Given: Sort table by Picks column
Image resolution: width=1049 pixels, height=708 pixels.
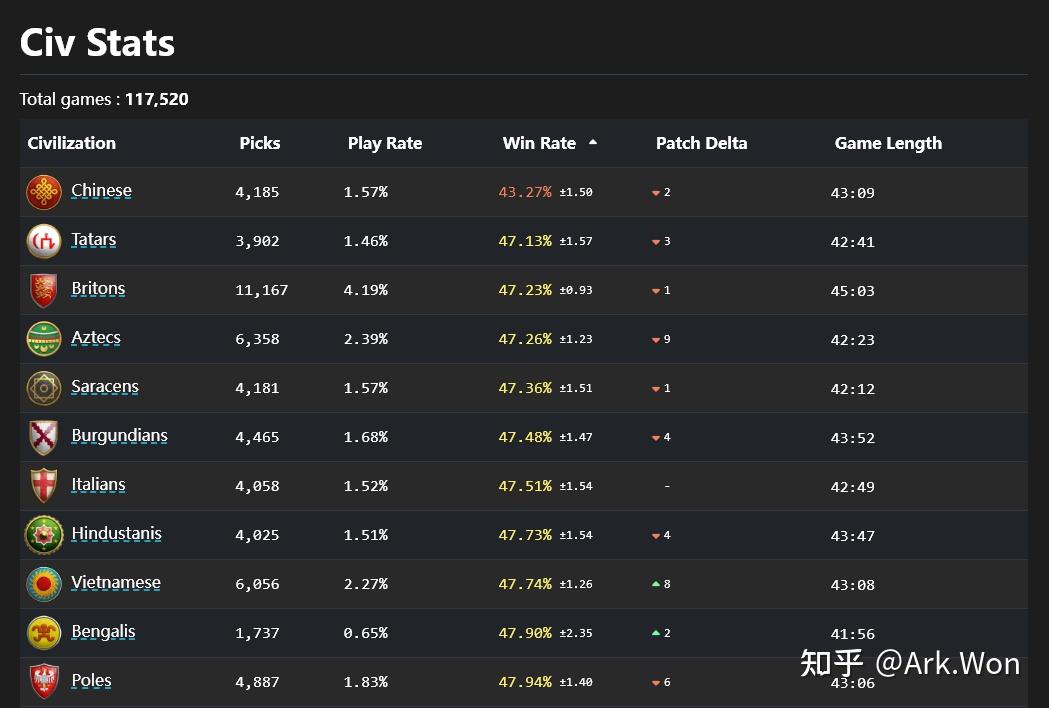Looking at the screenshot, I should pyautogui.click(x=260, y=143).
